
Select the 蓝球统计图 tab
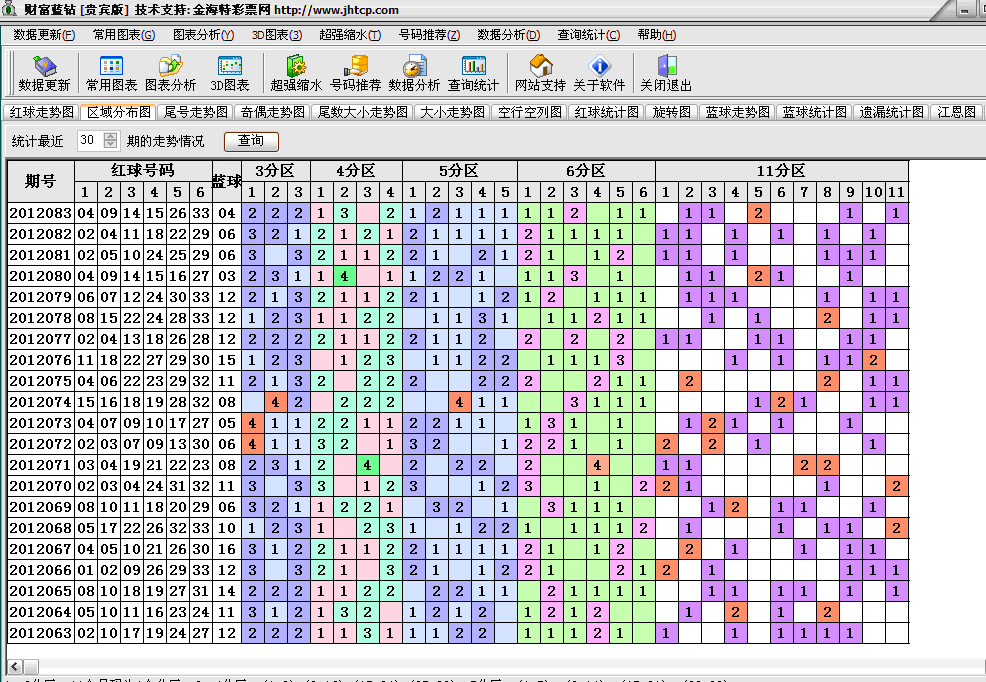click(814, 112)
